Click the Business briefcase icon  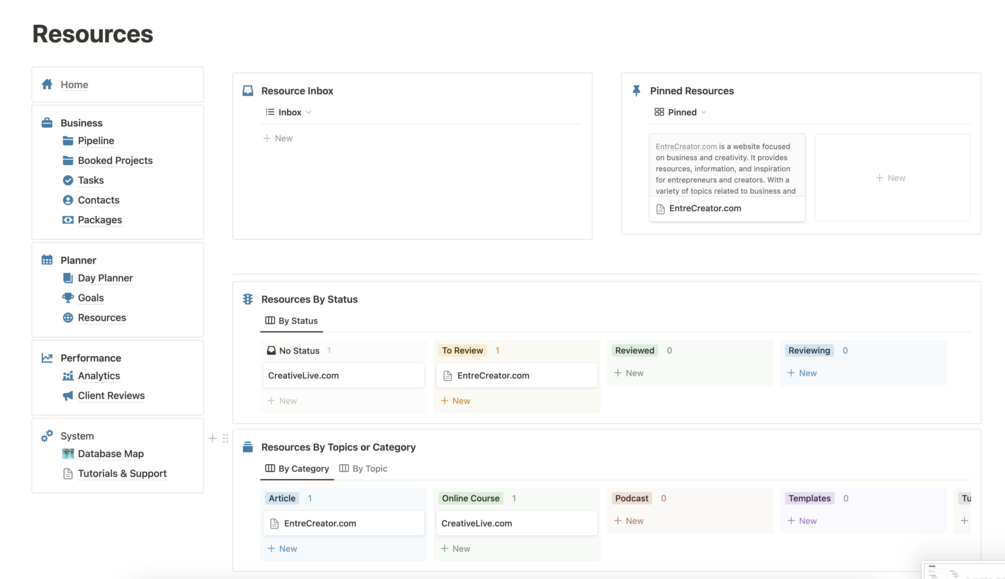click(x=47, y=123)
